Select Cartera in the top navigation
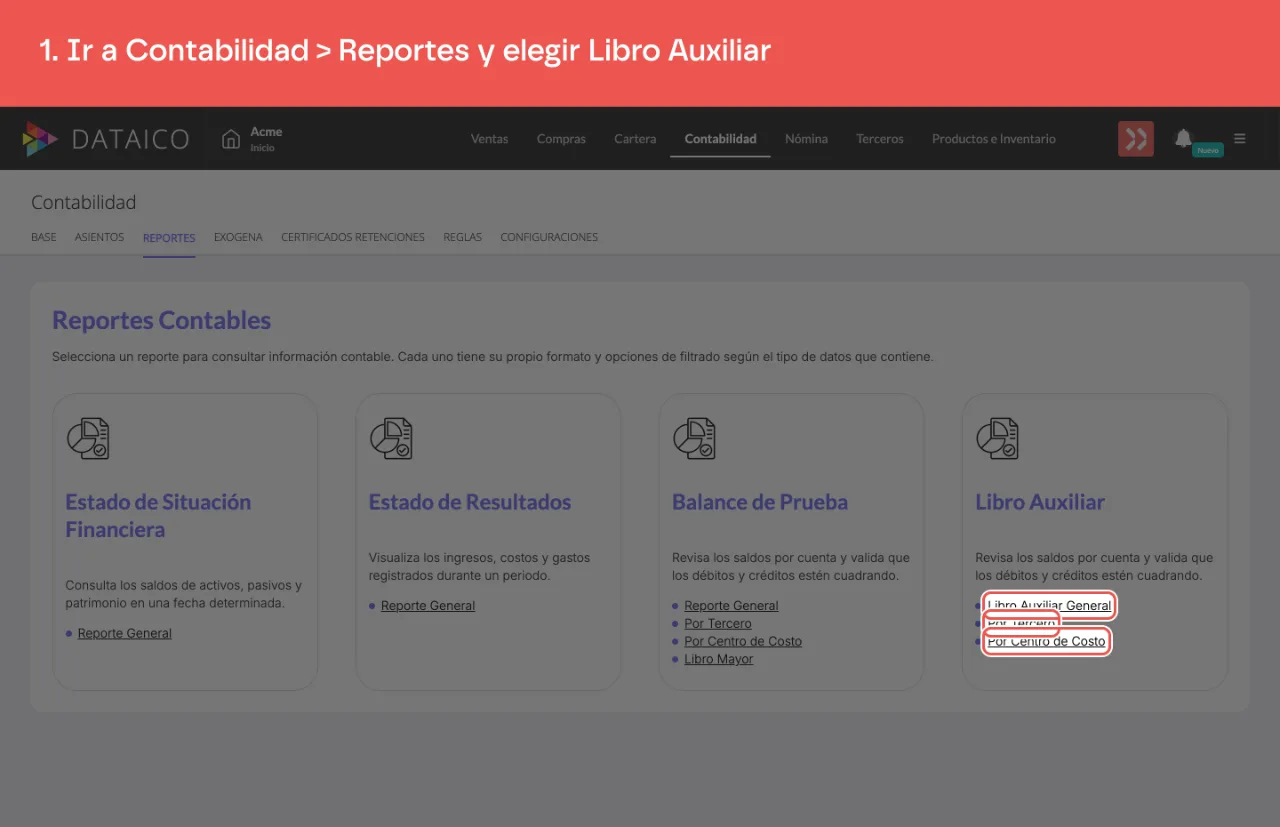Viewport: 1280px width, 827px height. [635, 139]
